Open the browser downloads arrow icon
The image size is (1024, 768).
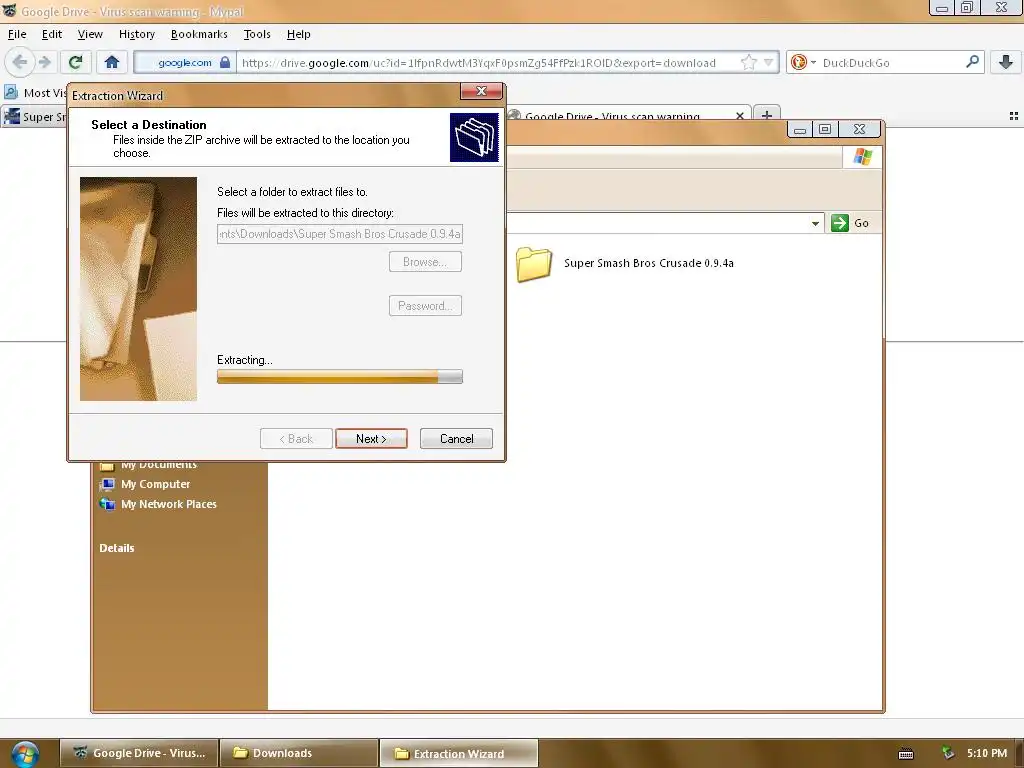(1006, 62)
